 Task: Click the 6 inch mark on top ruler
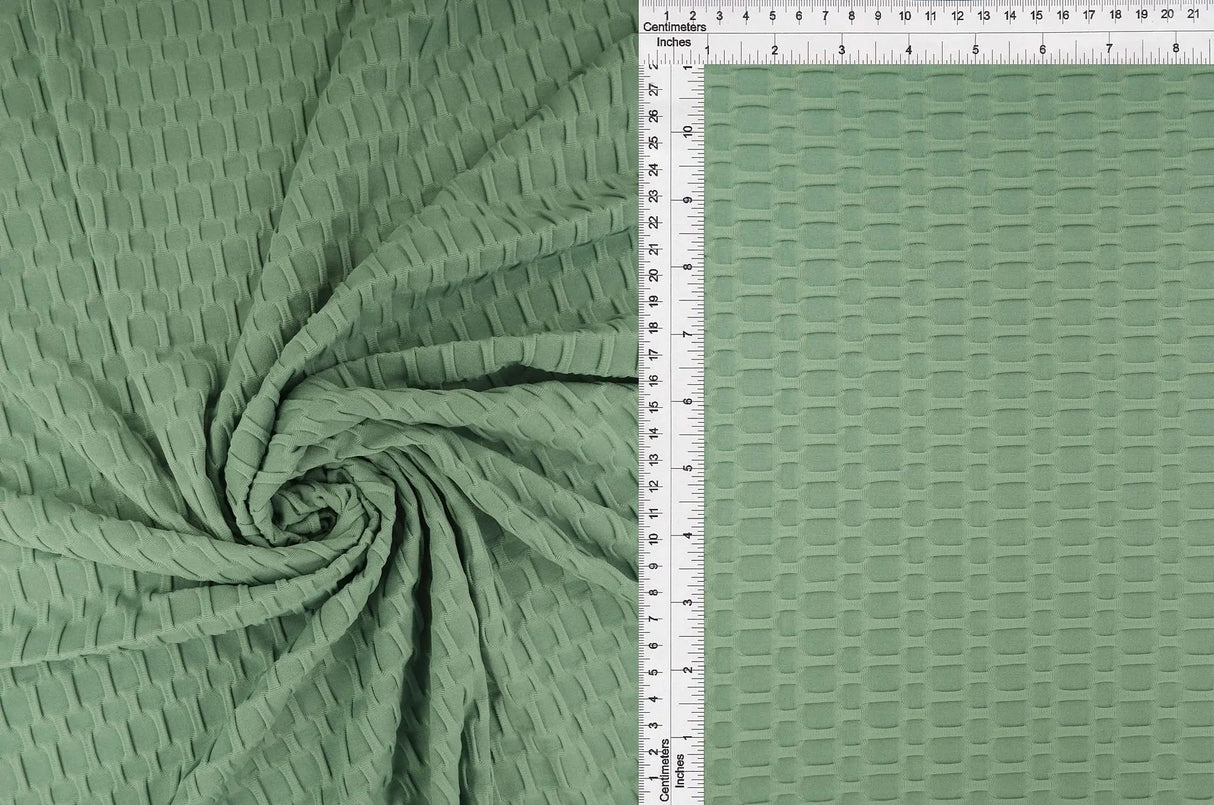coord(1042,49)
